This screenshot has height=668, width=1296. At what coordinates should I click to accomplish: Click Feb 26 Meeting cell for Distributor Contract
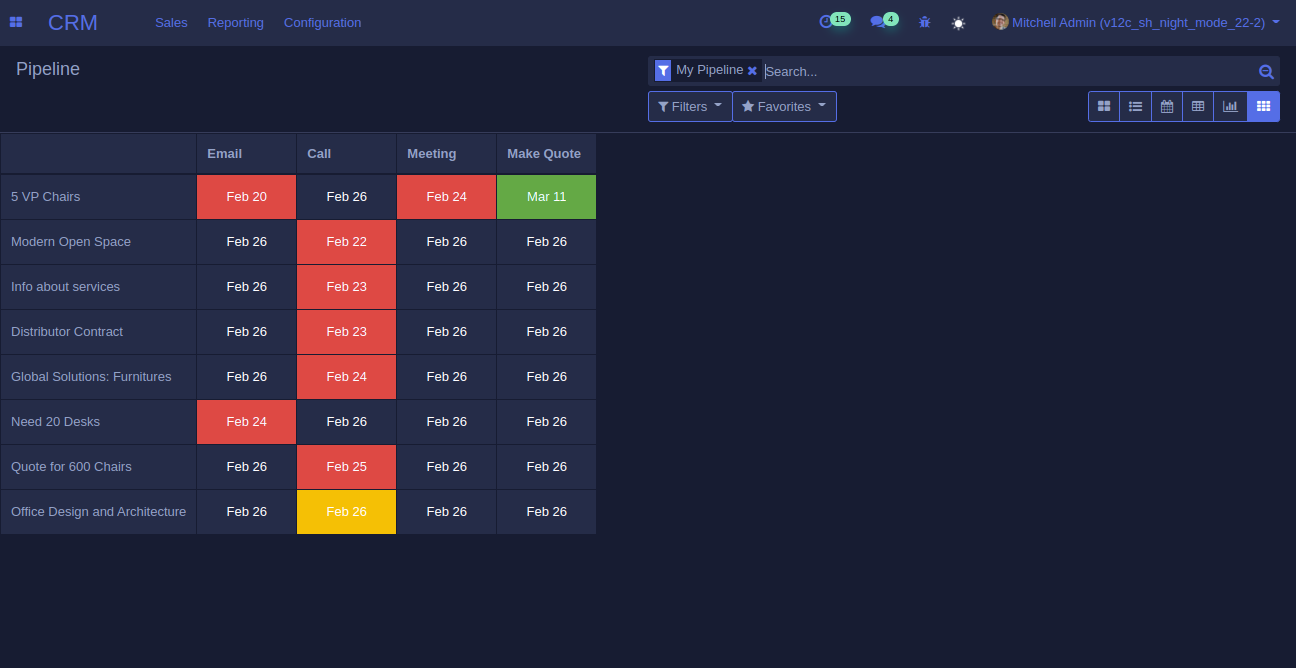[x=446, y=332]
